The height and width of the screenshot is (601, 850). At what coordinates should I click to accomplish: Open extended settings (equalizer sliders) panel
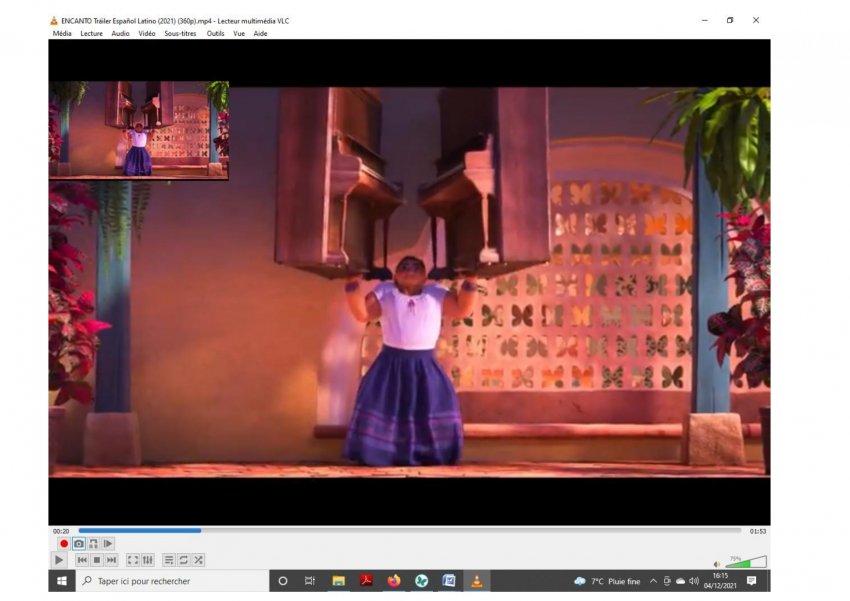click(x=147, y=560)
